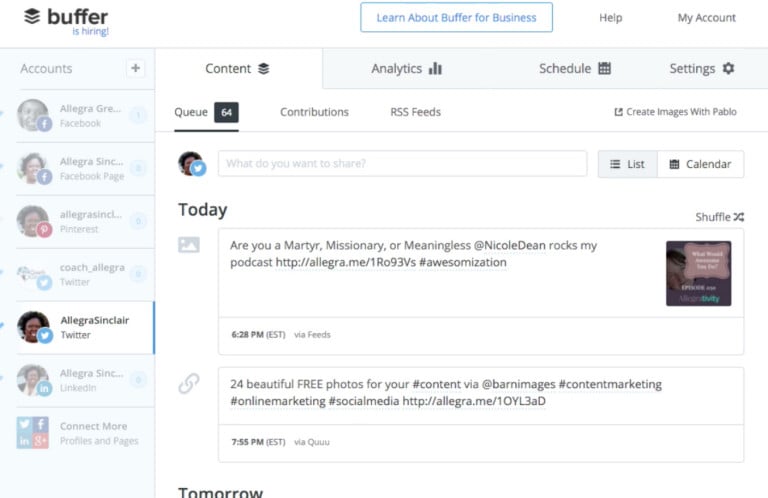The image size is (768, 498).
Task: Open the Martyr post image thumbnail
Action: 698,273
